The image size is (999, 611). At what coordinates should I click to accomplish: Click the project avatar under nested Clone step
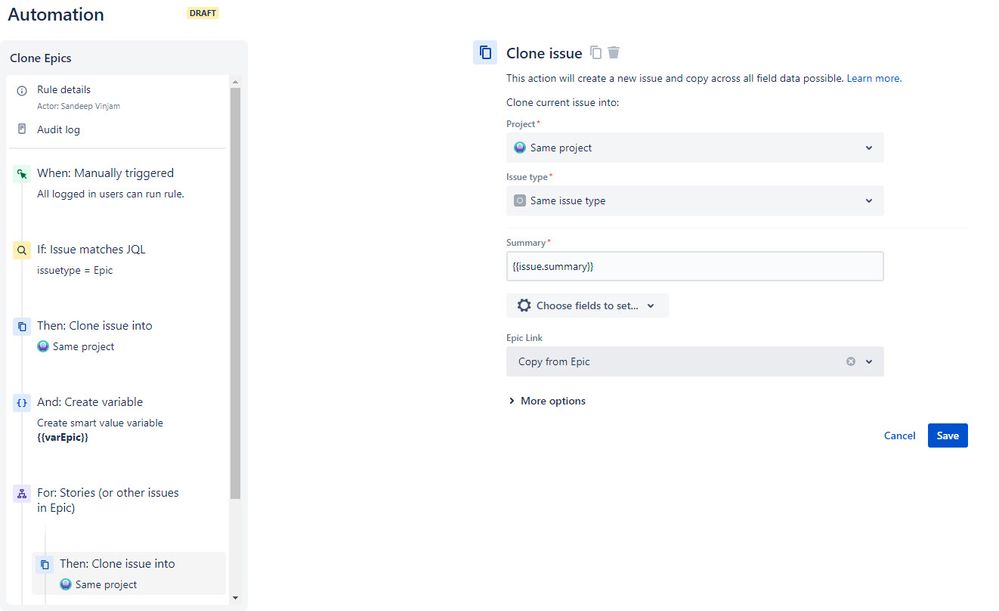(x=66, y=584)
